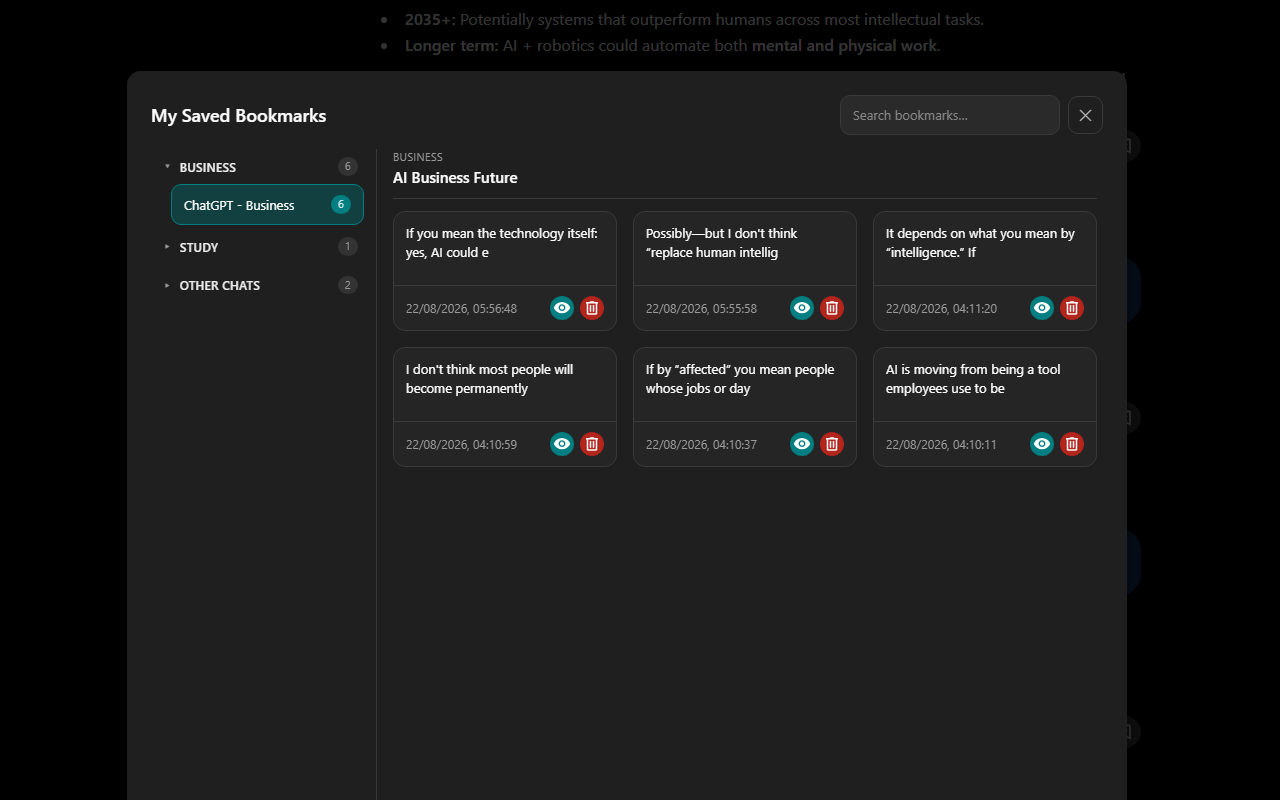
Task: Delete the 04:10:59 bookmark
Action: click(x=592, y=444)
